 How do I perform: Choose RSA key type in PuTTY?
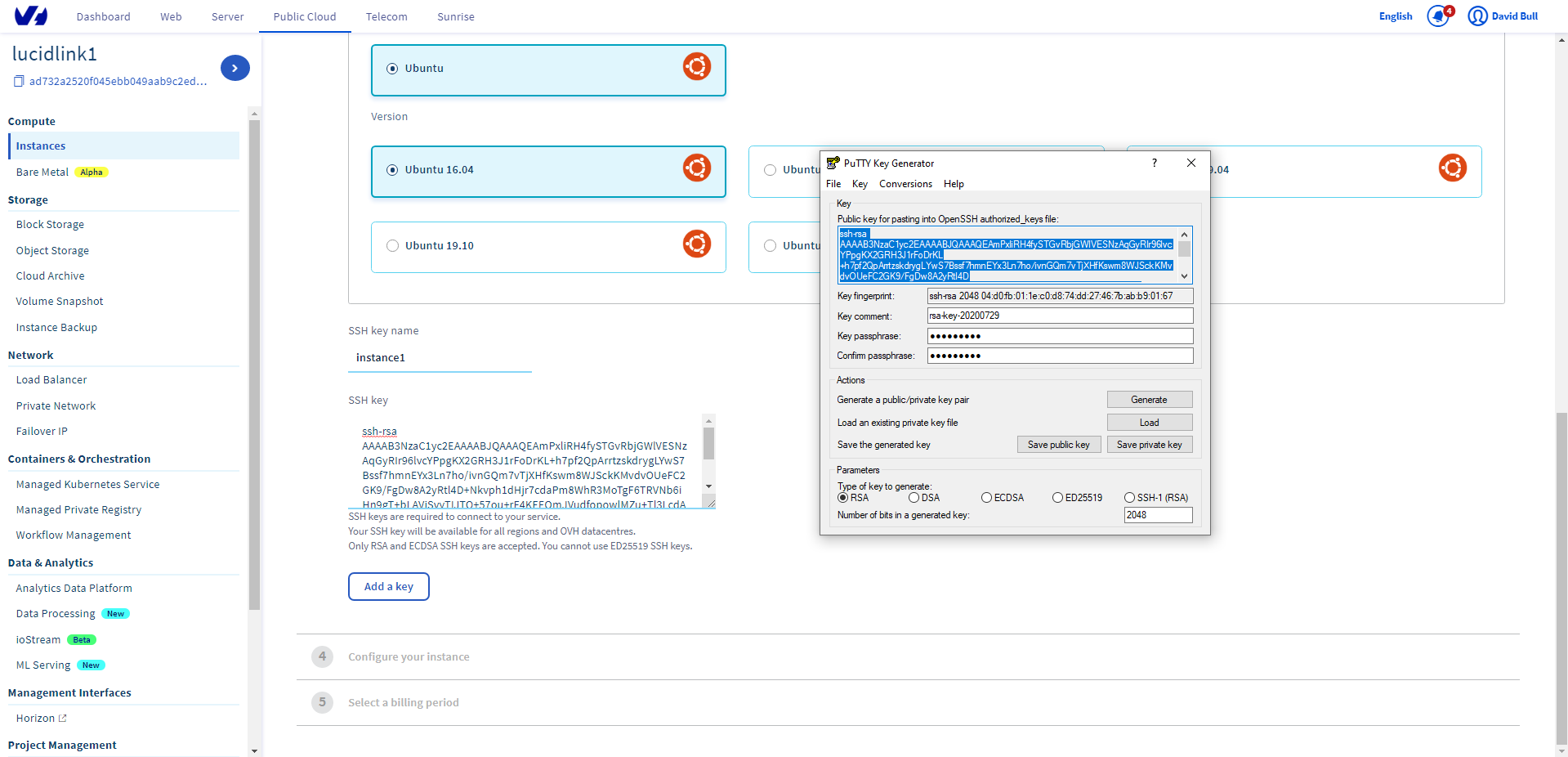(842, 498)
